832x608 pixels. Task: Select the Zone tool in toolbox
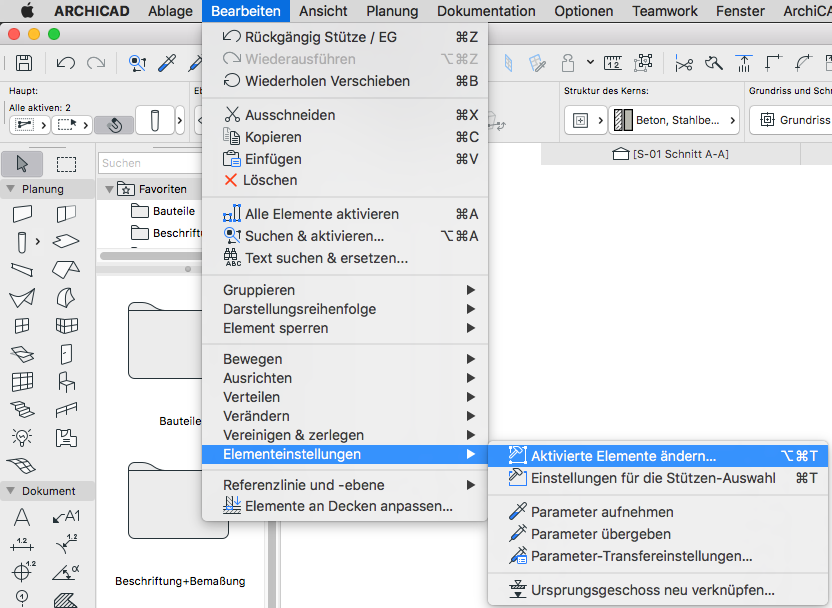(x=66, y=437)
